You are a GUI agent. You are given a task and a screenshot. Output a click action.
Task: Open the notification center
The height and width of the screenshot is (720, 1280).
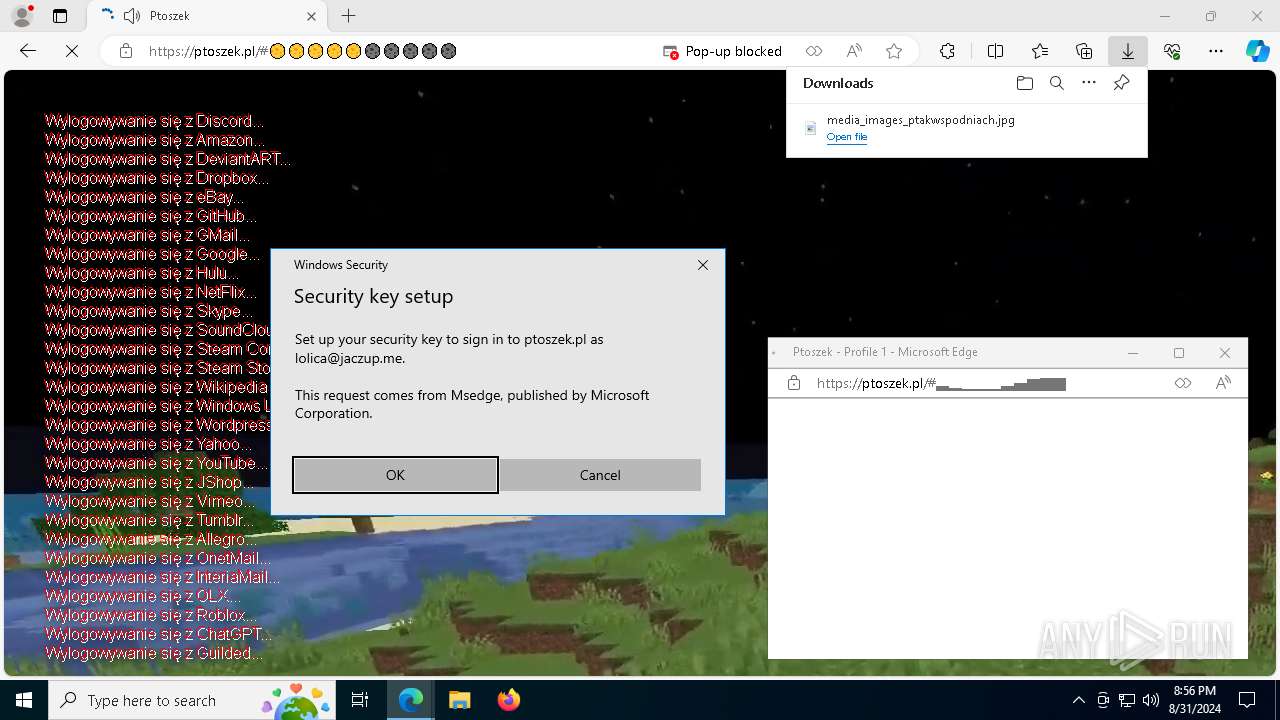(1247, 700)
